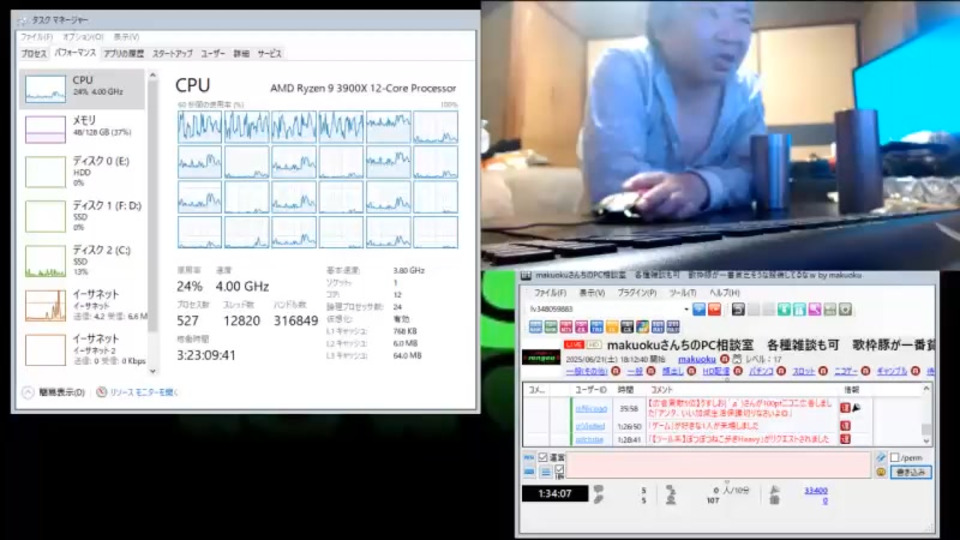Click the makuoku broadcaster name link
This screenshot has width=960, height=540.
[x=697, y=359]
